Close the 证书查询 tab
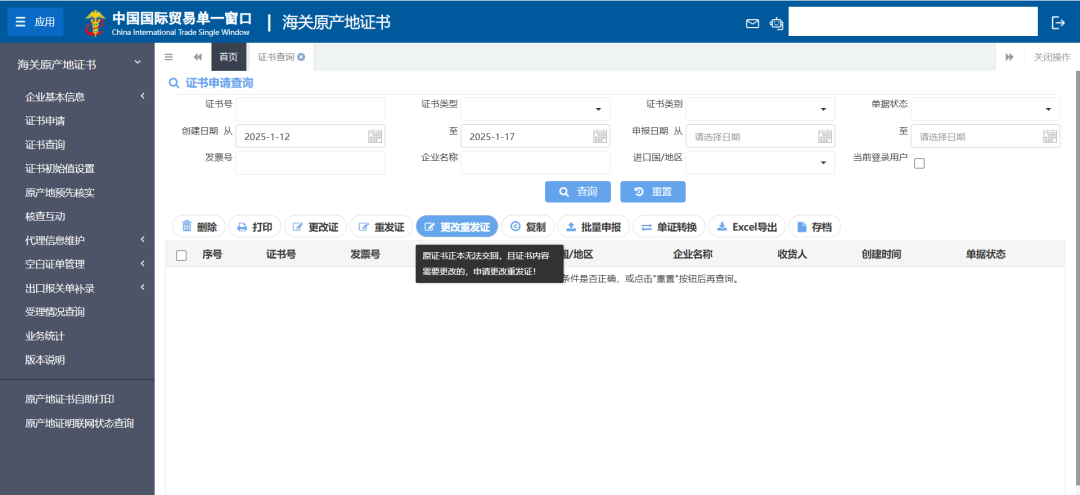 tap(301, 57)
